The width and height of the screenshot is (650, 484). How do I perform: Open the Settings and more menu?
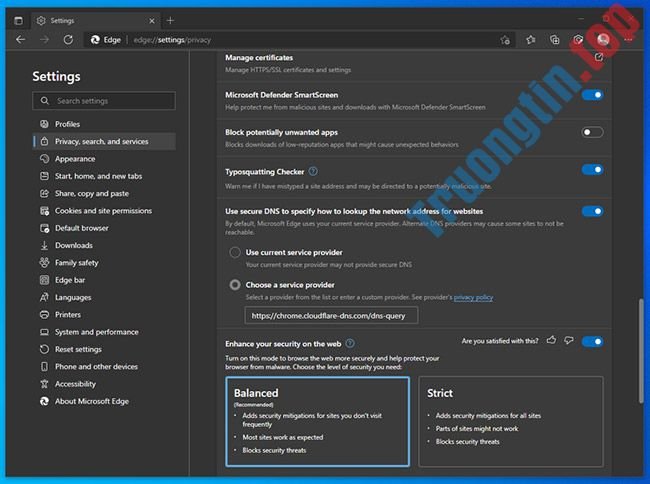628,40
